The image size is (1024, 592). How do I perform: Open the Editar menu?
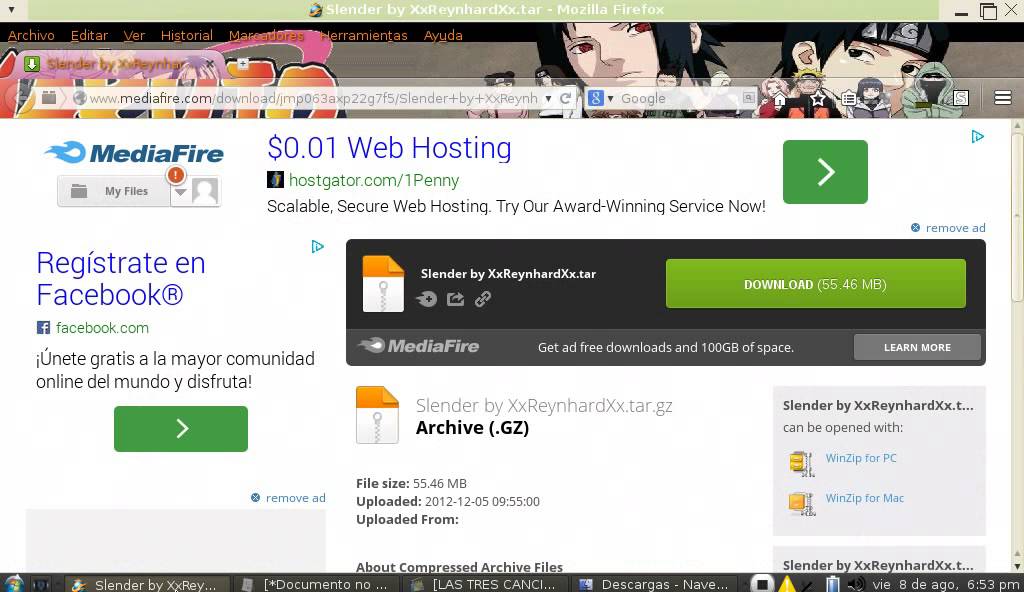89,35
